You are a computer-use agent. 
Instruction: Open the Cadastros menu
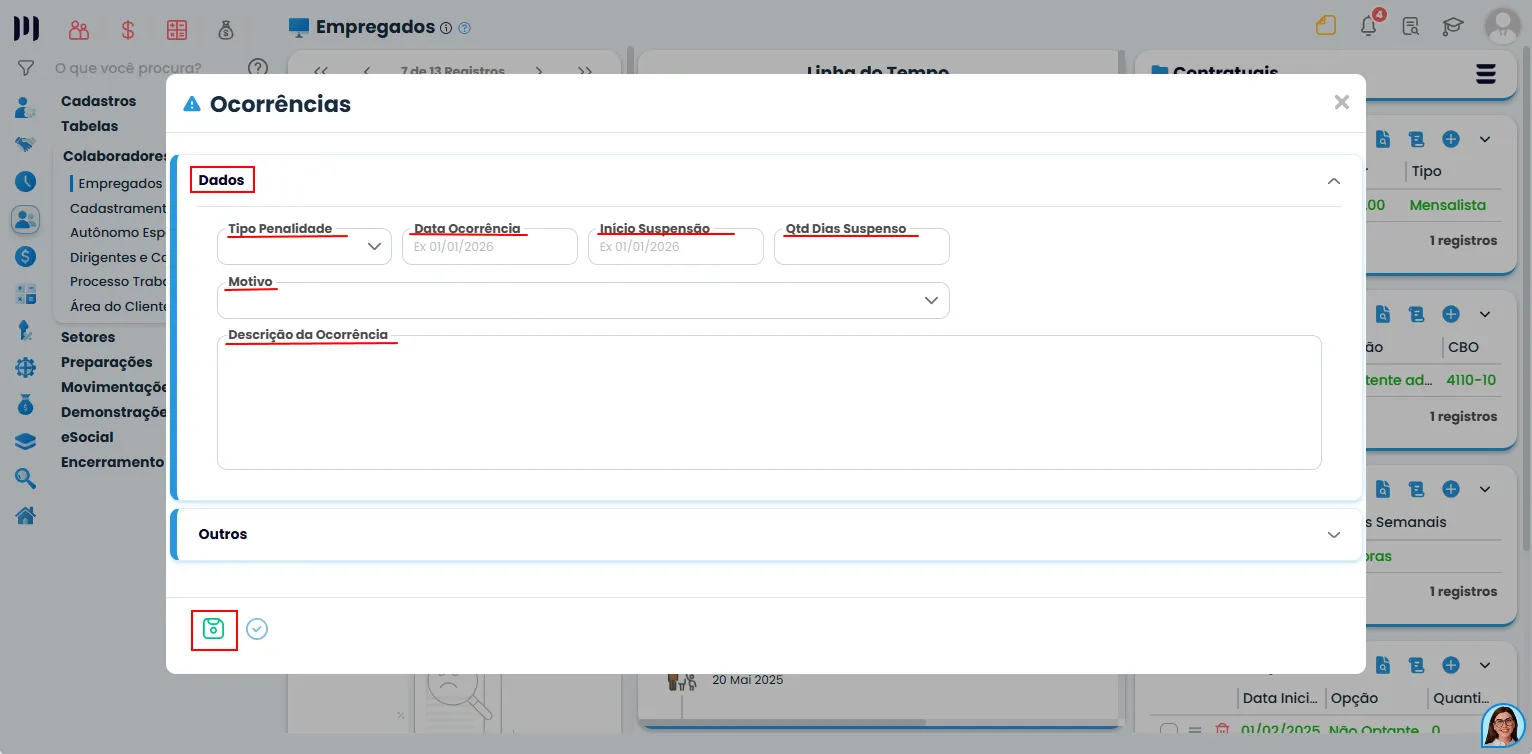98,101
